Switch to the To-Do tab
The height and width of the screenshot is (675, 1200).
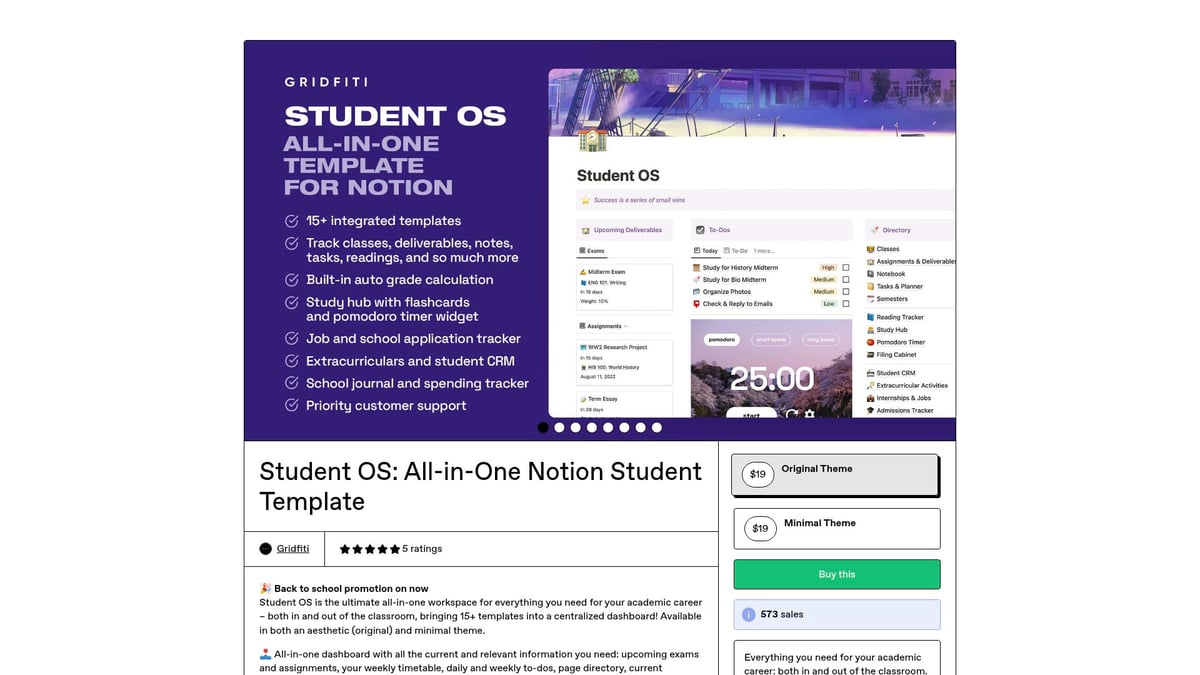pyautogui.click(x=738, y=251)
